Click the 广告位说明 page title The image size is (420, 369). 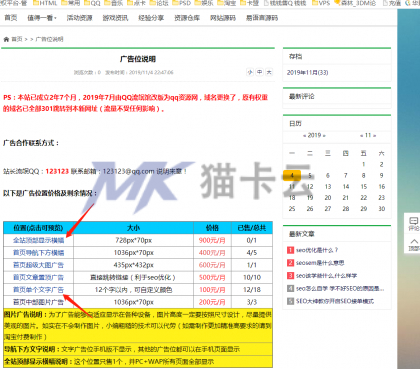(x=138, y=59)
